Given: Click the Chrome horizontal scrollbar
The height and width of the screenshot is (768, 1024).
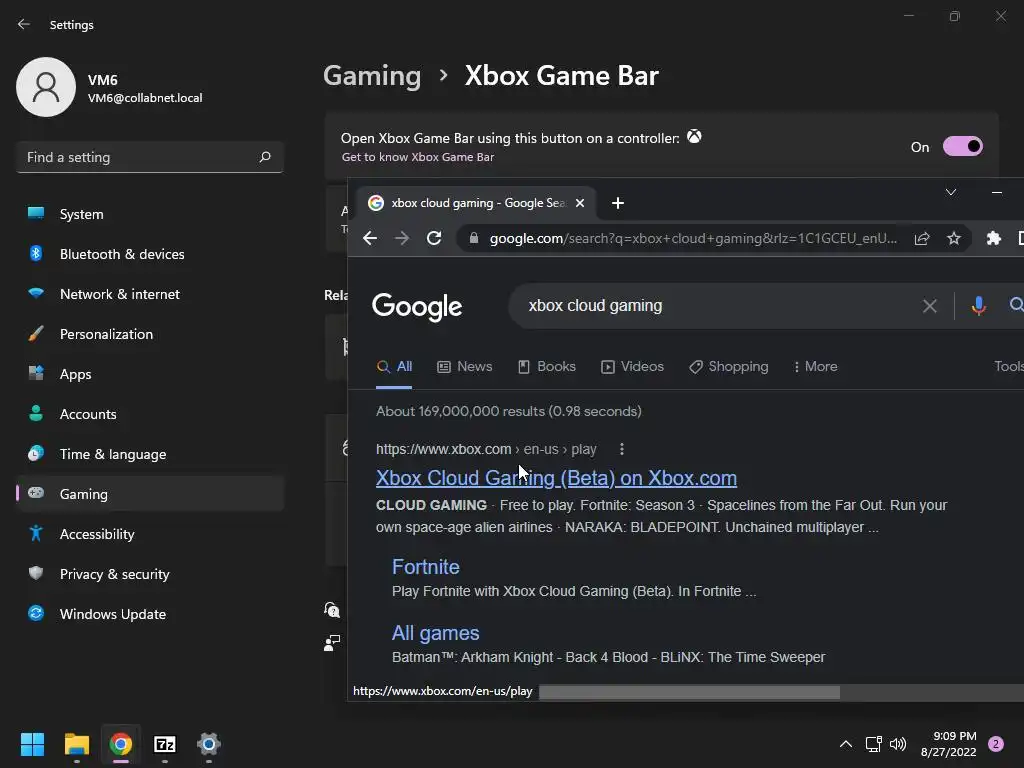Looking at the screenshot, I should [x=690, y=692].
